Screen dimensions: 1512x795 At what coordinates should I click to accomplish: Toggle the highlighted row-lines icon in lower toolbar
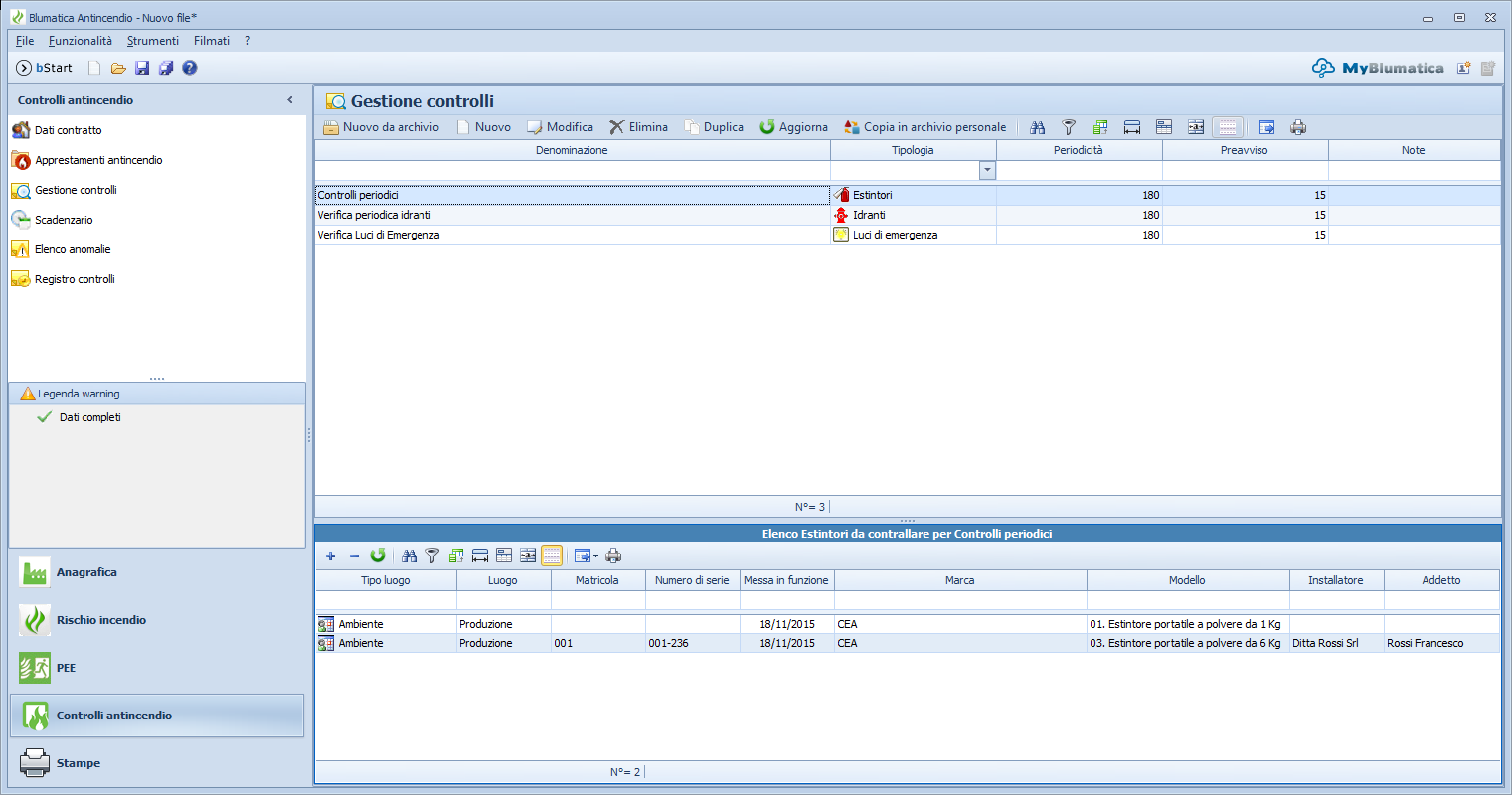coord(552,556)
